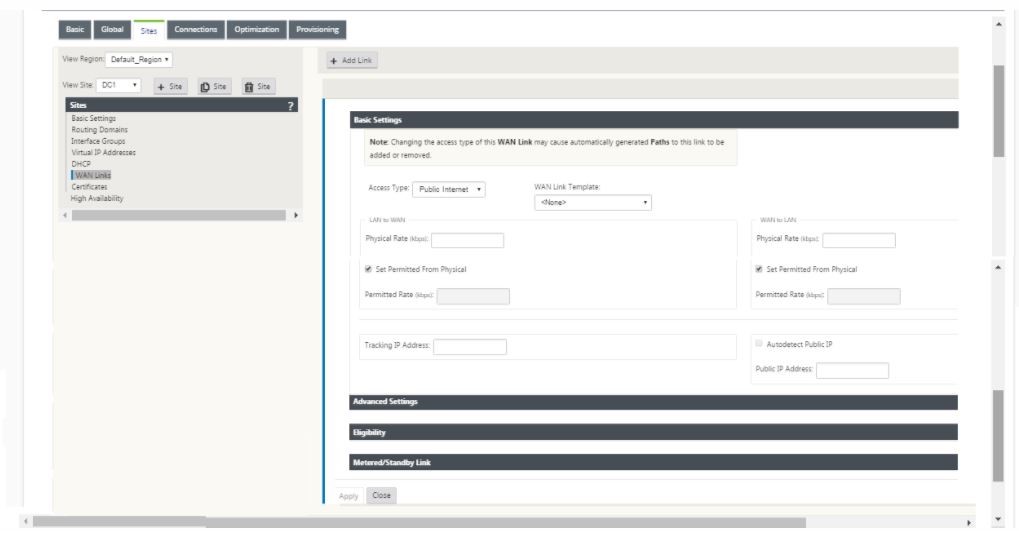
Task: Toggle WAN to LAN Set Permitted From Physical
Action: pyautogui.click(x=759, y=269)
